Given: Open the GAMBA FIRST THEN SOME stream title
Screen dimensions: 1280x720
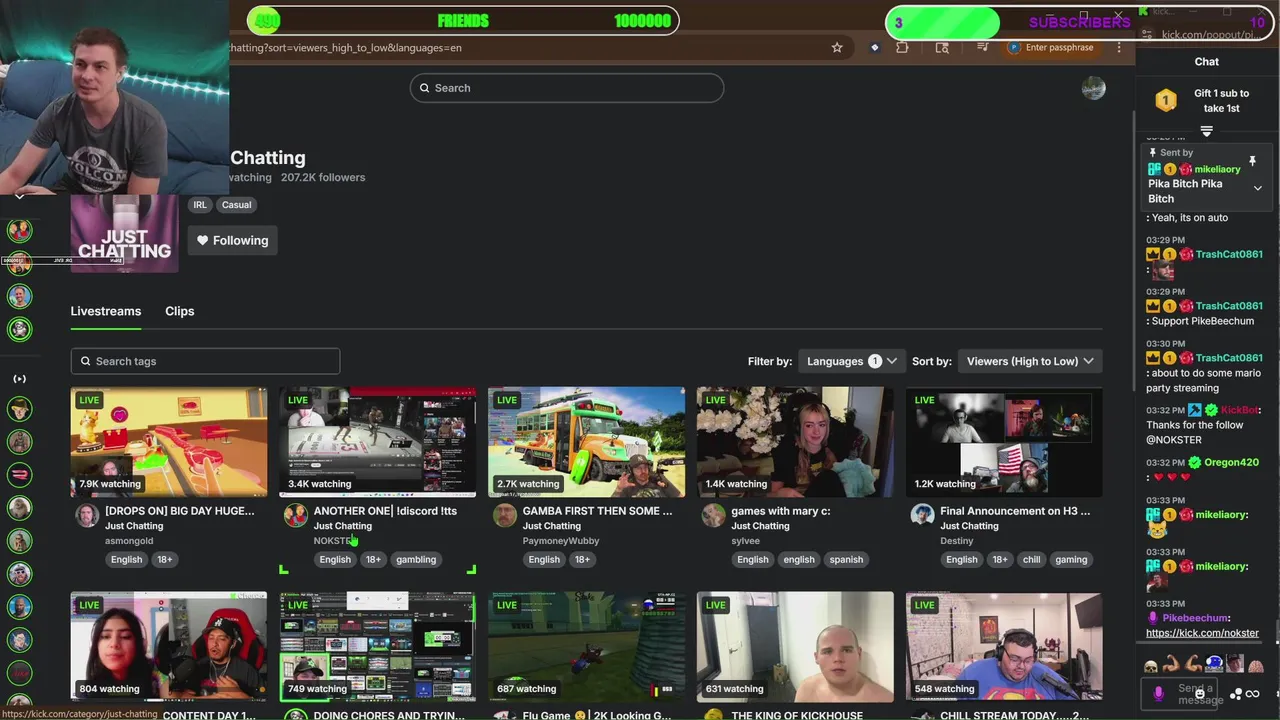Looking at the screenshot, I should click(x=598, y=511).
